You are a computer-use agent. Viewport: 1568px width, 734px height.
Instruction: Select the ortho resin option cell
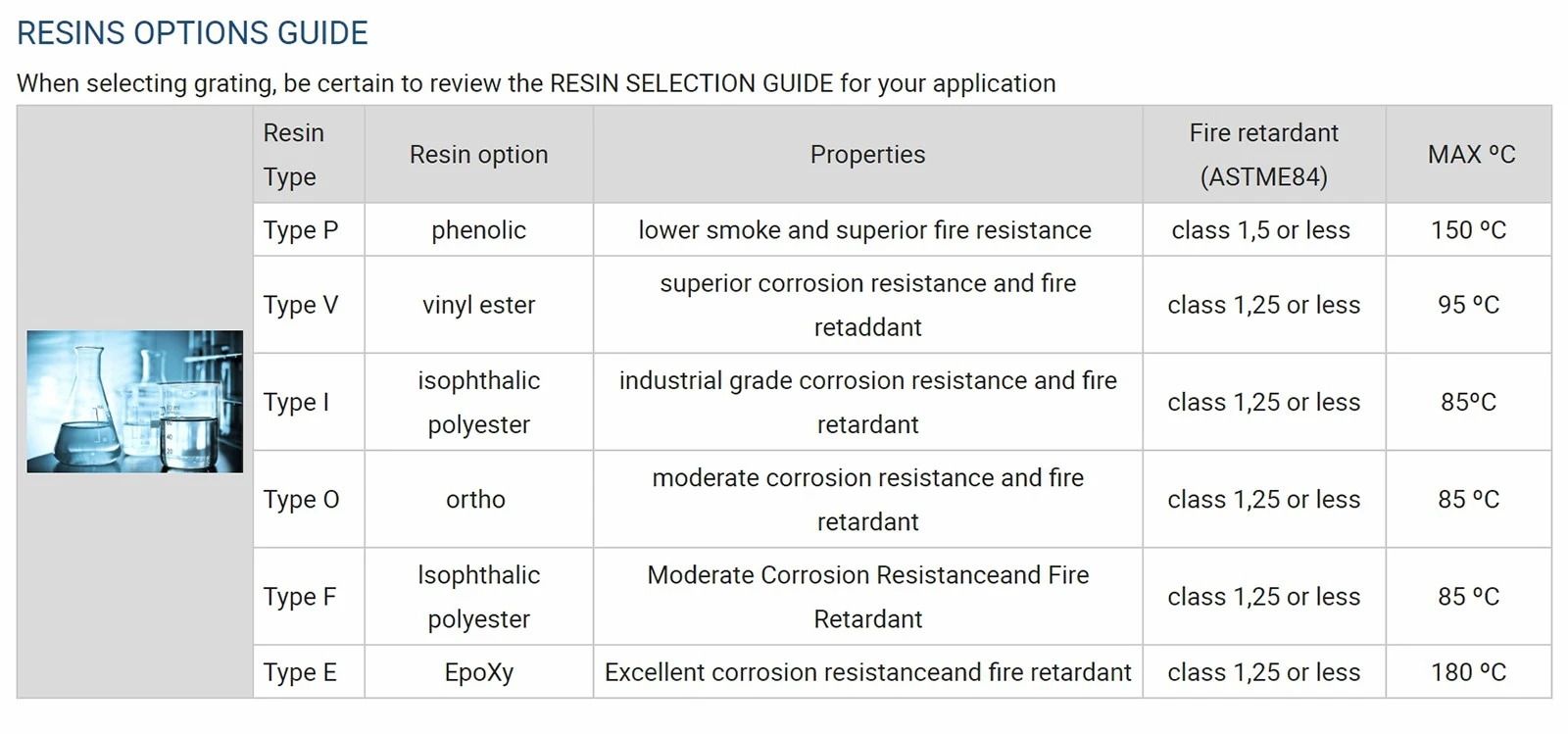pos(478,499)
